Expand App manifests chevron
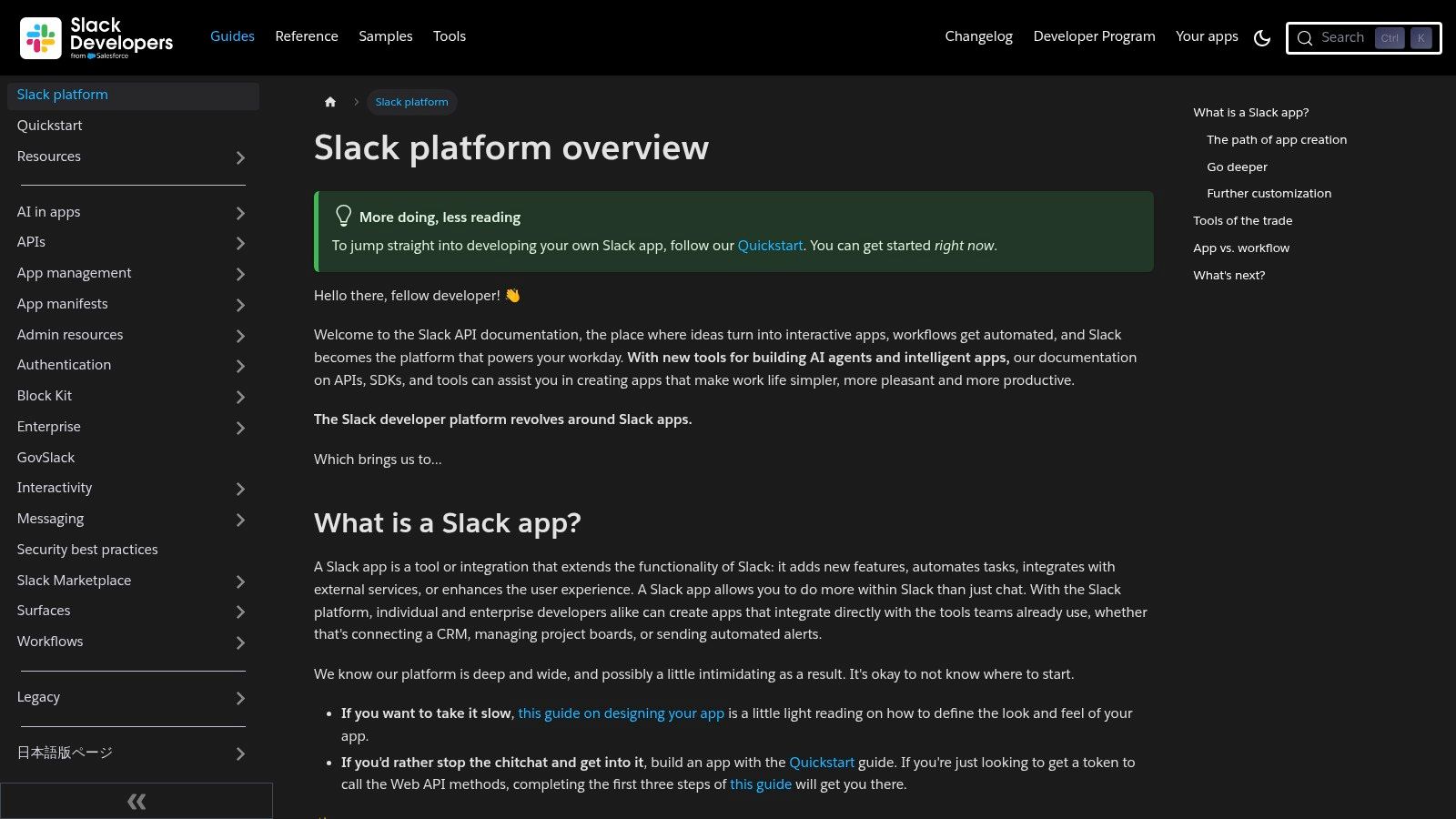The height and width of the screenshot is (819, 1456). [x=240, y=305]
